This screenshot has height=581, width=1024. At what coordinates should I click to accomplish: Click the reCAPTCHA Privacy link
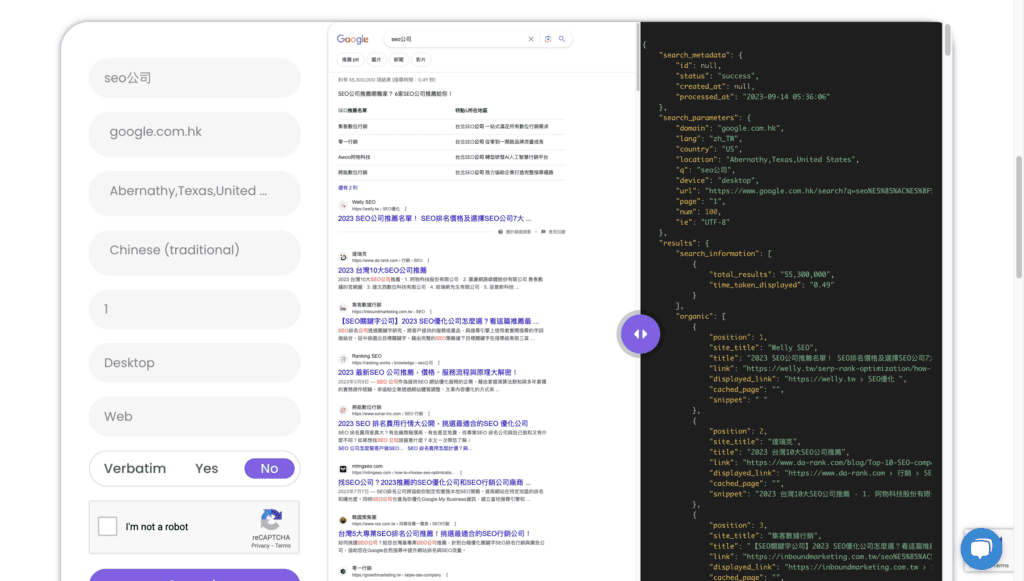261,546
